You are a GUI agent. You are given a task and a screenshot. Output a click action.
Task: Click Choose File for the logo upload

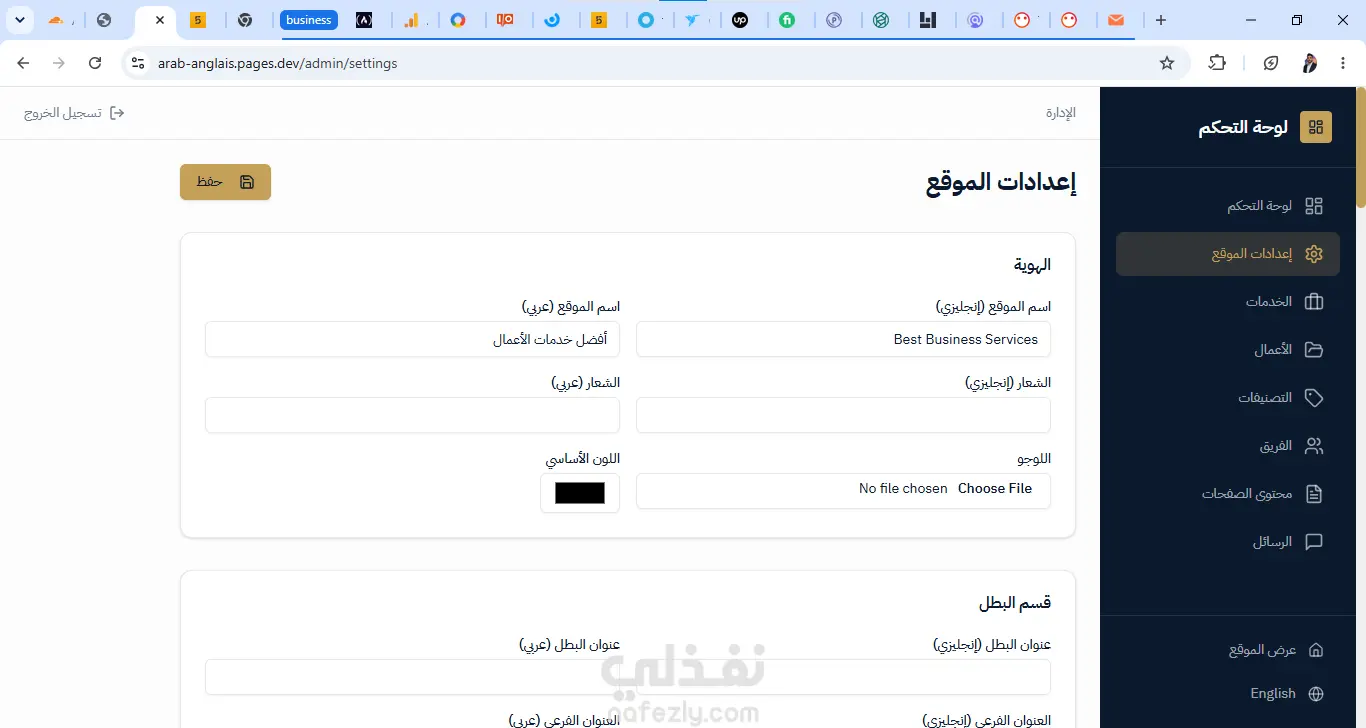[x=995, y=489]
